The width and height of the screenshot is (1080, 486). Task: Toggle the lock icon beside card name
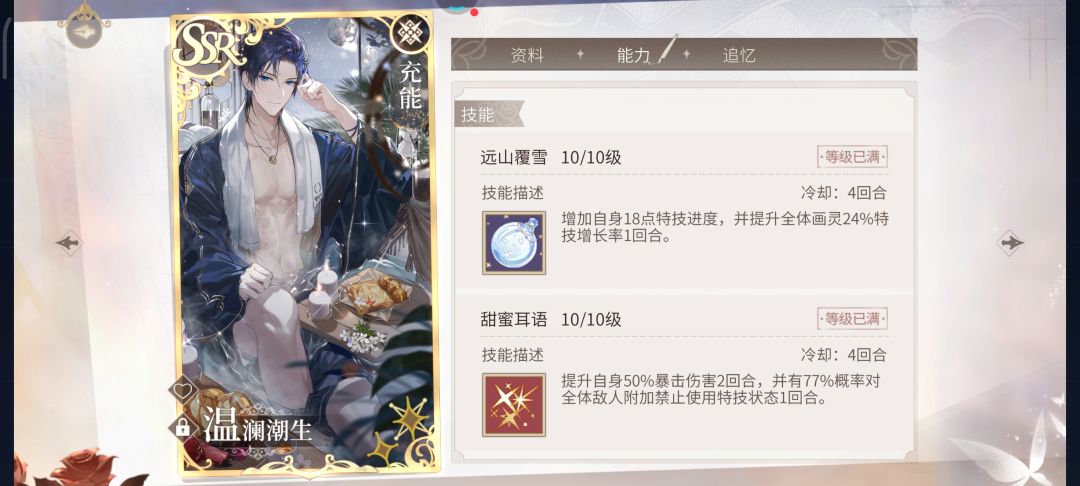click(x=183, y=427)
